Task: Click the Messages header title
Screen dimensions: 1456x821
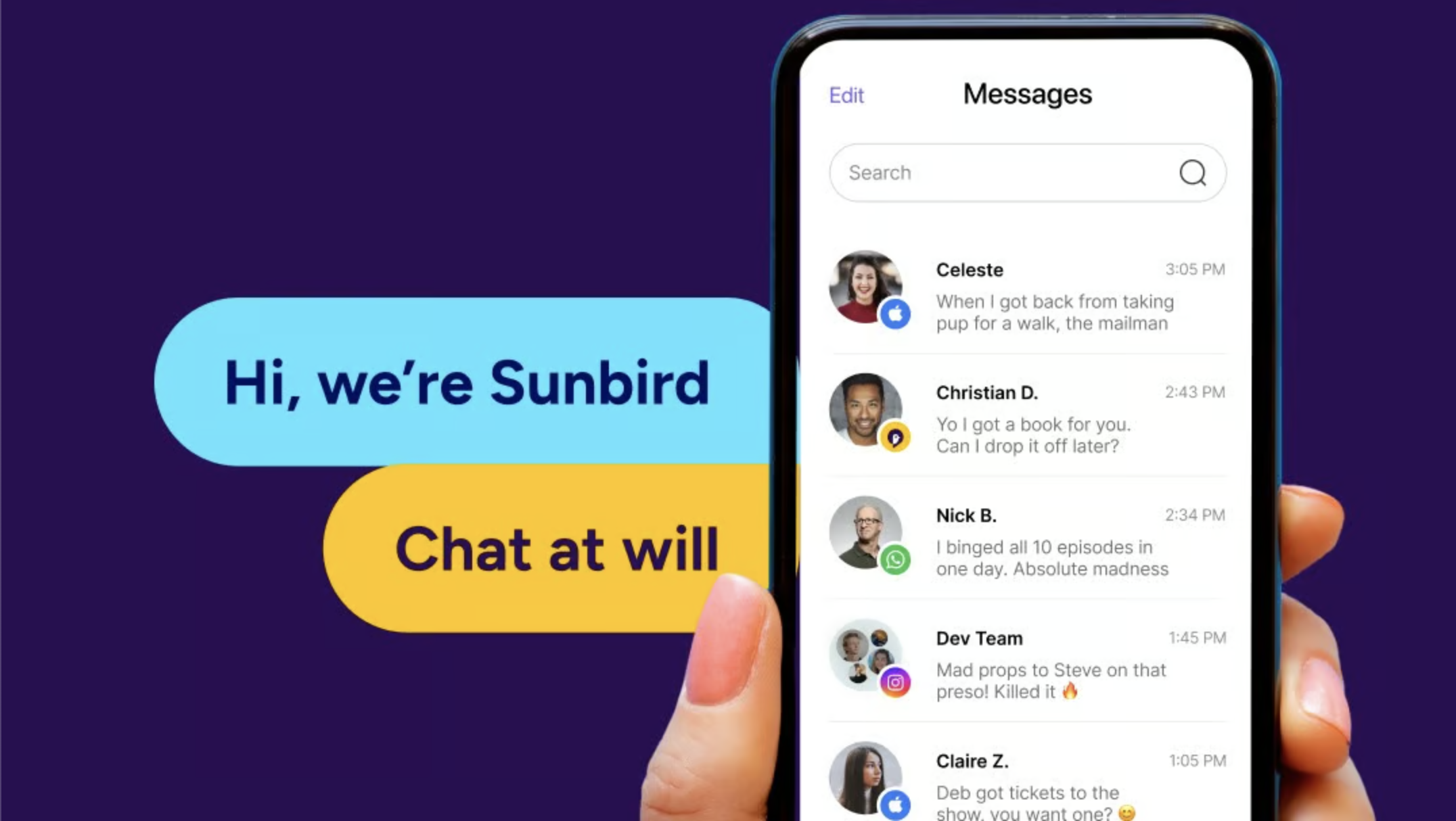Action: (x=1027, y=94)
